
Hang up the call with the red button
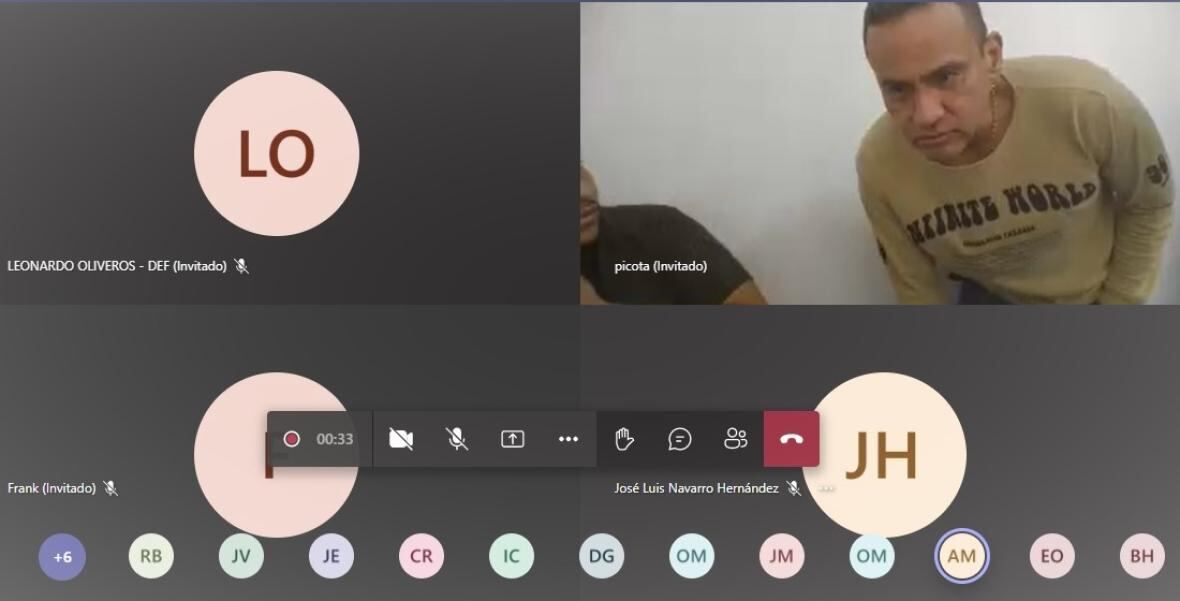(791, 439)
